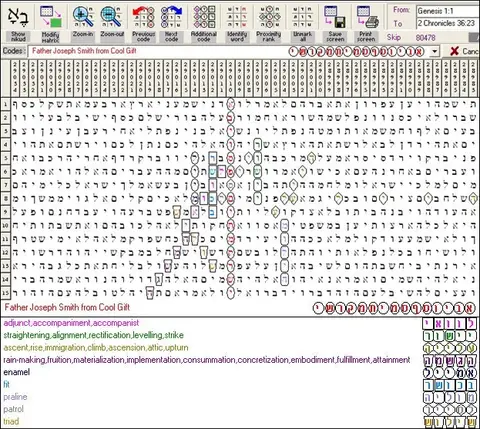
Task: Select the Identify word icon
Action: pyautogui.click(x=237, y=17)
